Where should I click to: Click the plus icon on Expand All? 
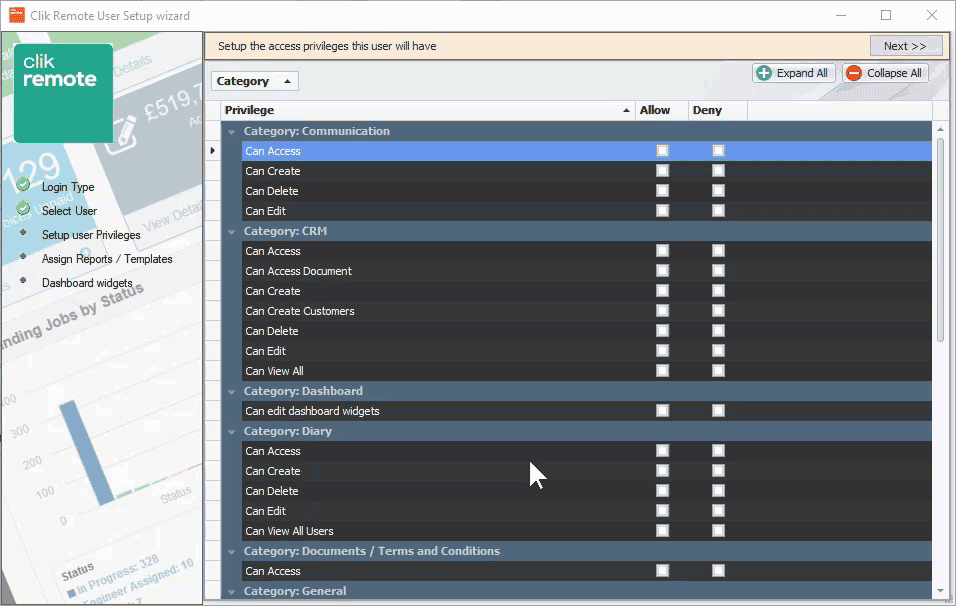[x=767, y=72]
